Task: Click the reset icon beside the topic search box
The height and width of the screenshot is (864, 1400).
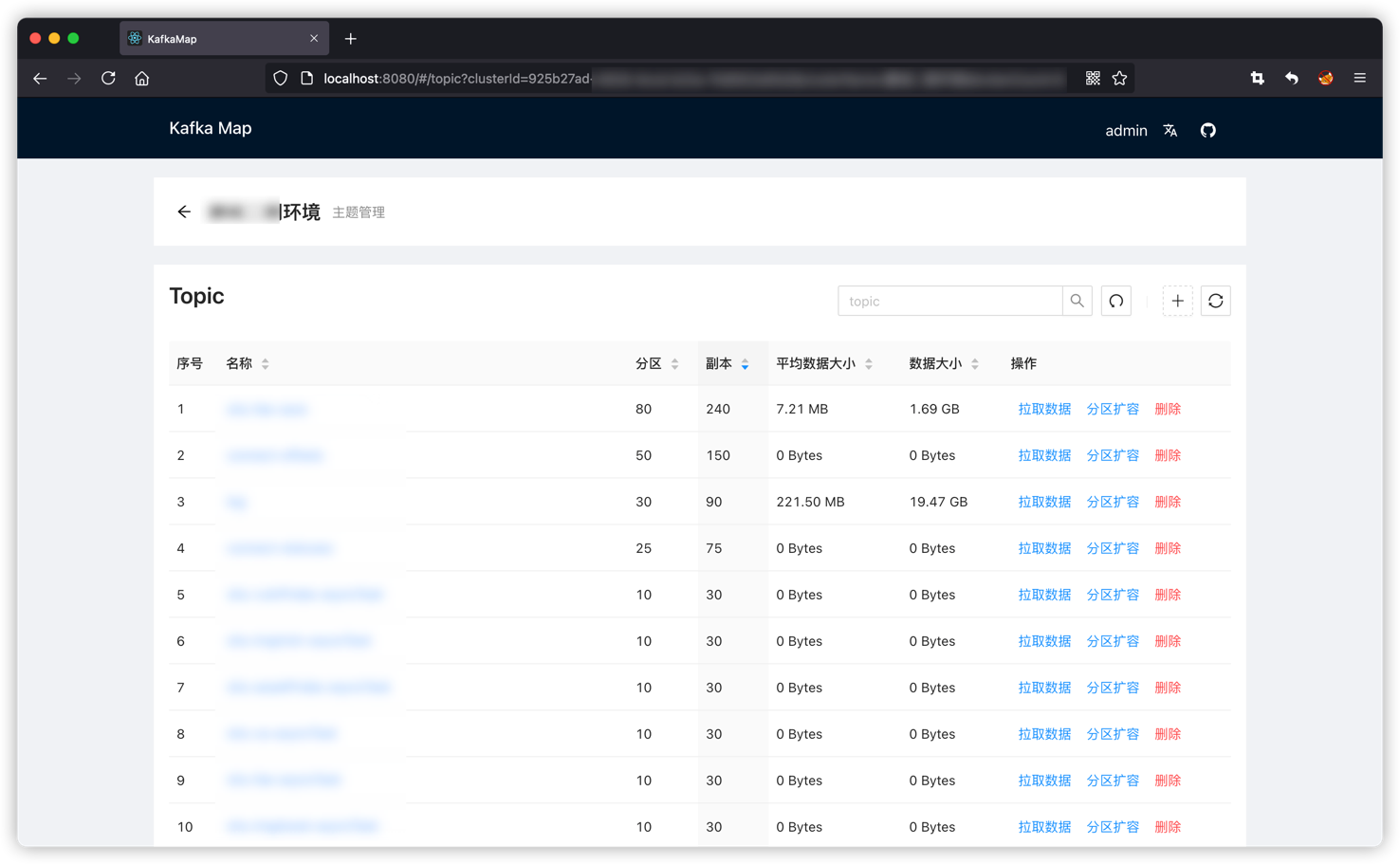Action: pyautogui.click(x=1115, y=301)
